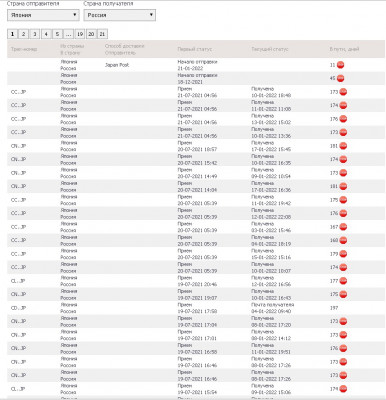Click the ellipsis pagination button
This screenshot has width=386, height=400.
(x=68, y=34)
